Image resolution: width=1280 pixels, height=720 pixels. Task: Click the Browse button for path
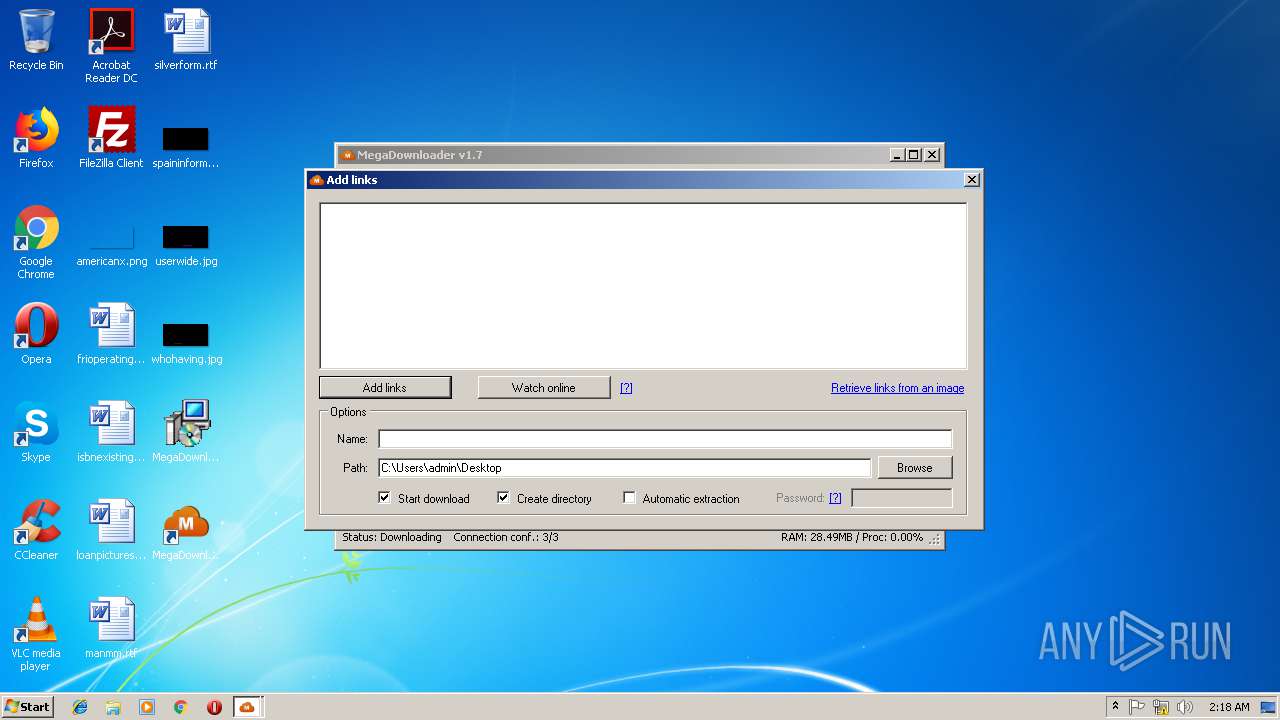pos(914,467)
